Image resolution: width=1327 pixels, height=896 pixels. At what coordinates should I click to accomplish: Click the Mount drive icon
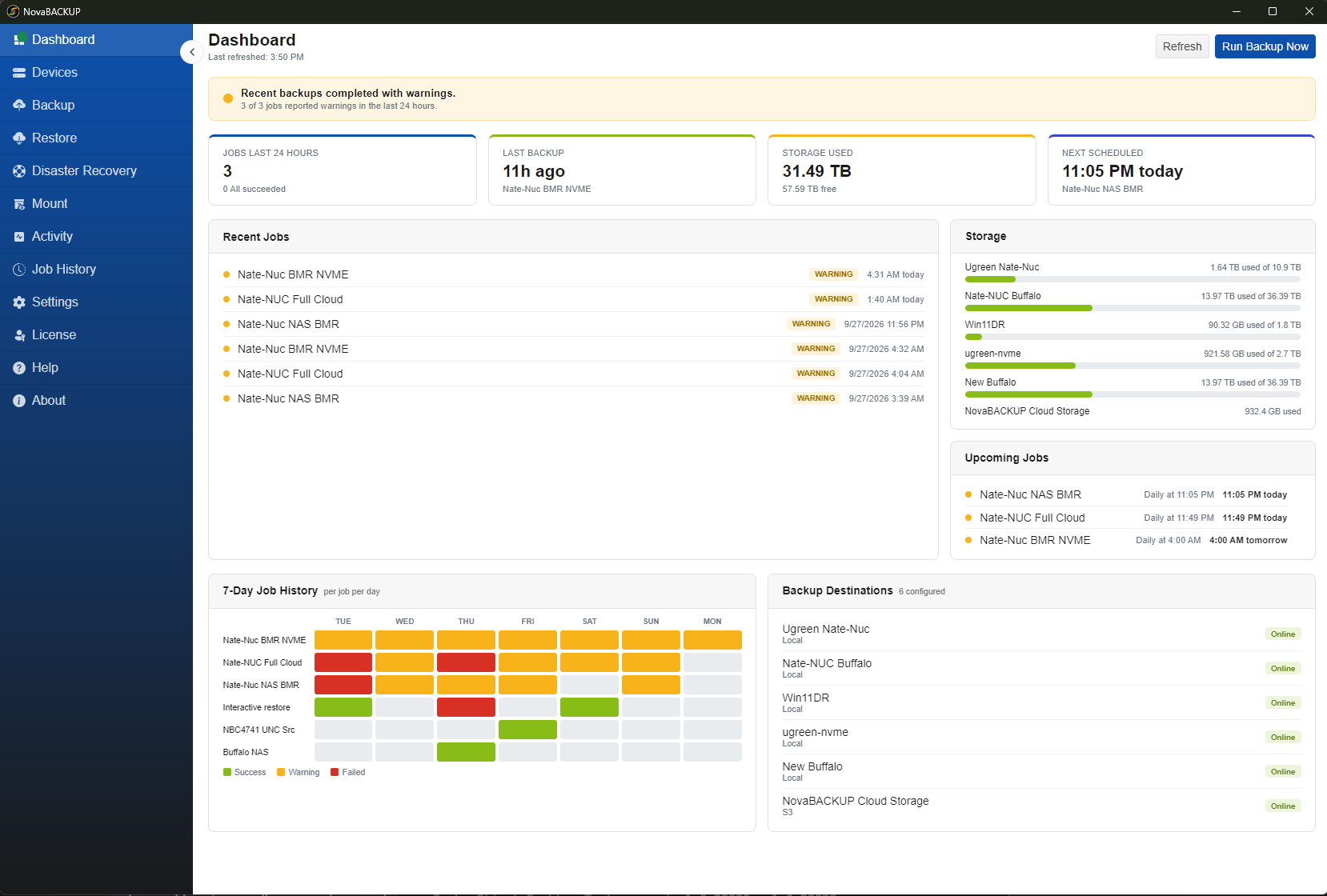[19, 204]
